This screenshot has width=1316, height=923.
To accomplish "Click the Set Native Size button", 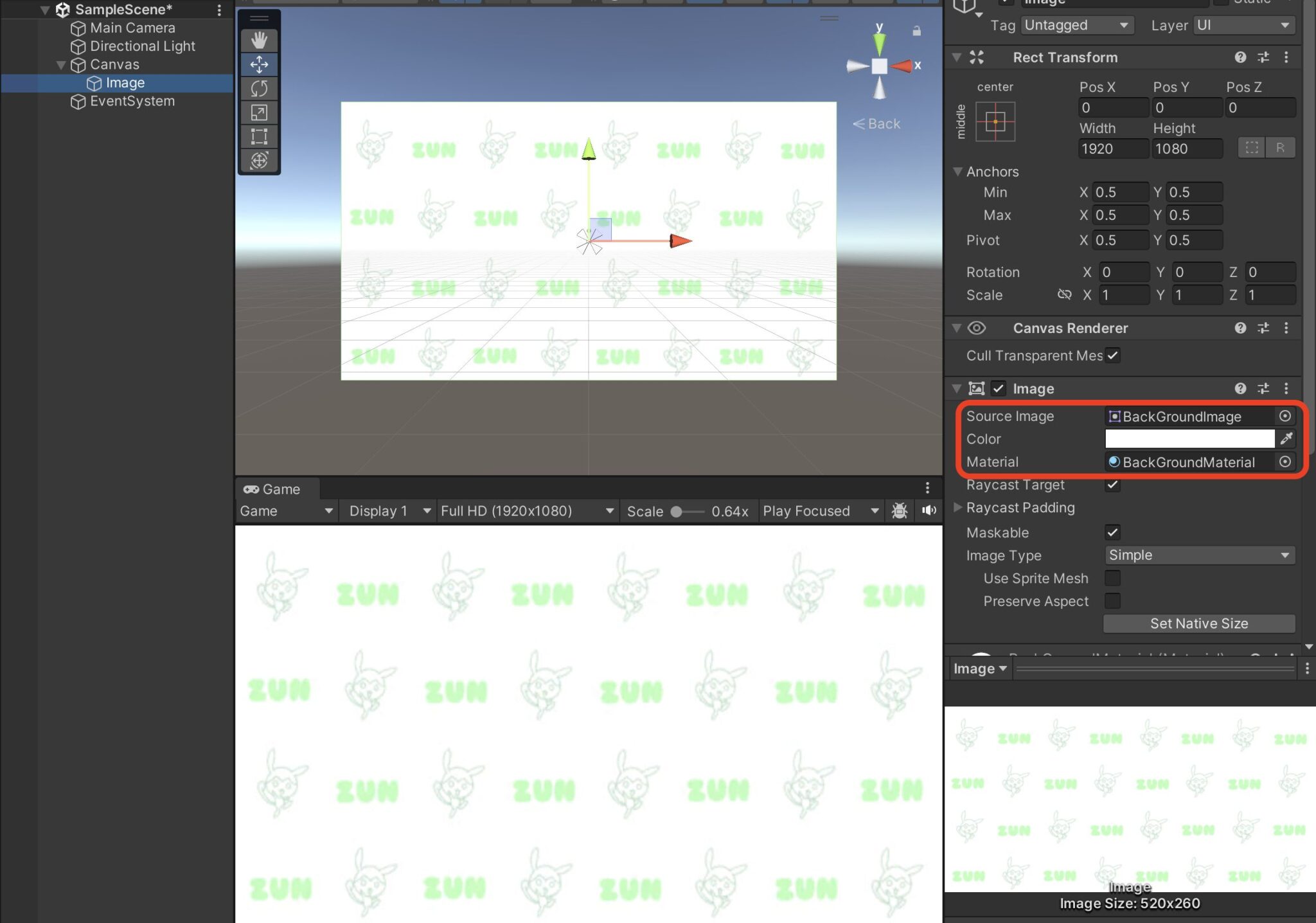I will click(1199, 623).
